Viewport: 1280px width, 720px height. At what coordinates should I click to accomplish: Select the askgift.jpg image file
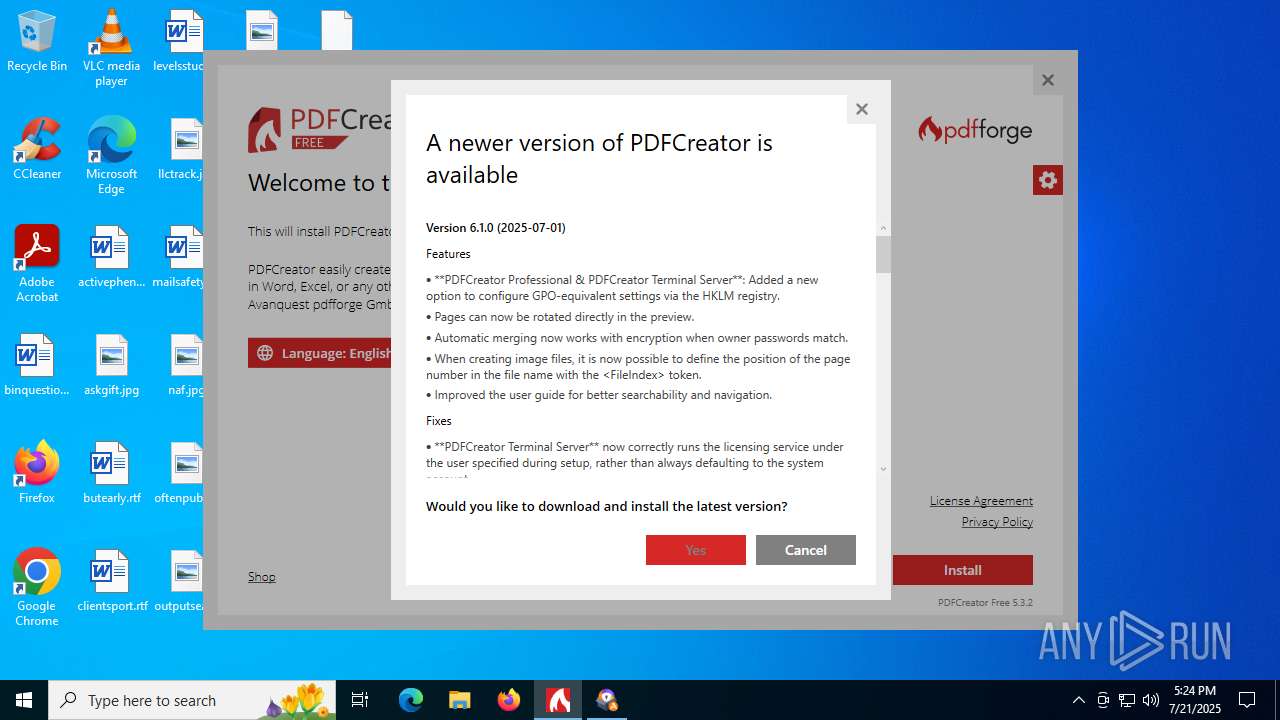[111, 365]
